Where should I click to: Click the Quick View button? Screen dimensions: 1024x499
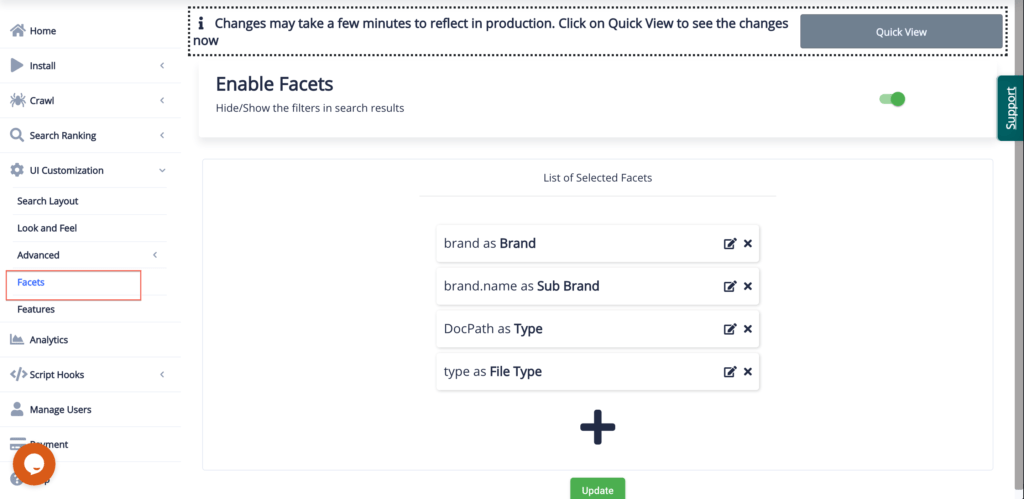(901, 31)
